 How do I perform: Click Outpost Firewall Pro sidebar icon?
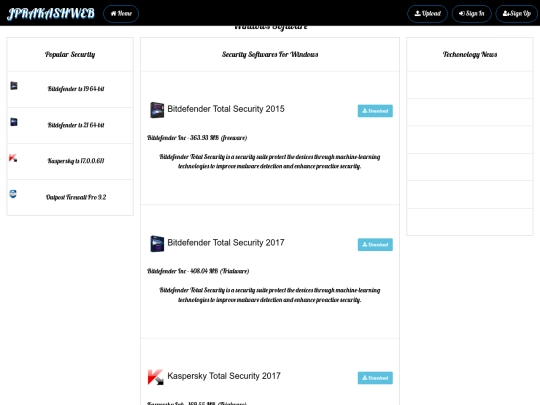[x=13, y=194]
